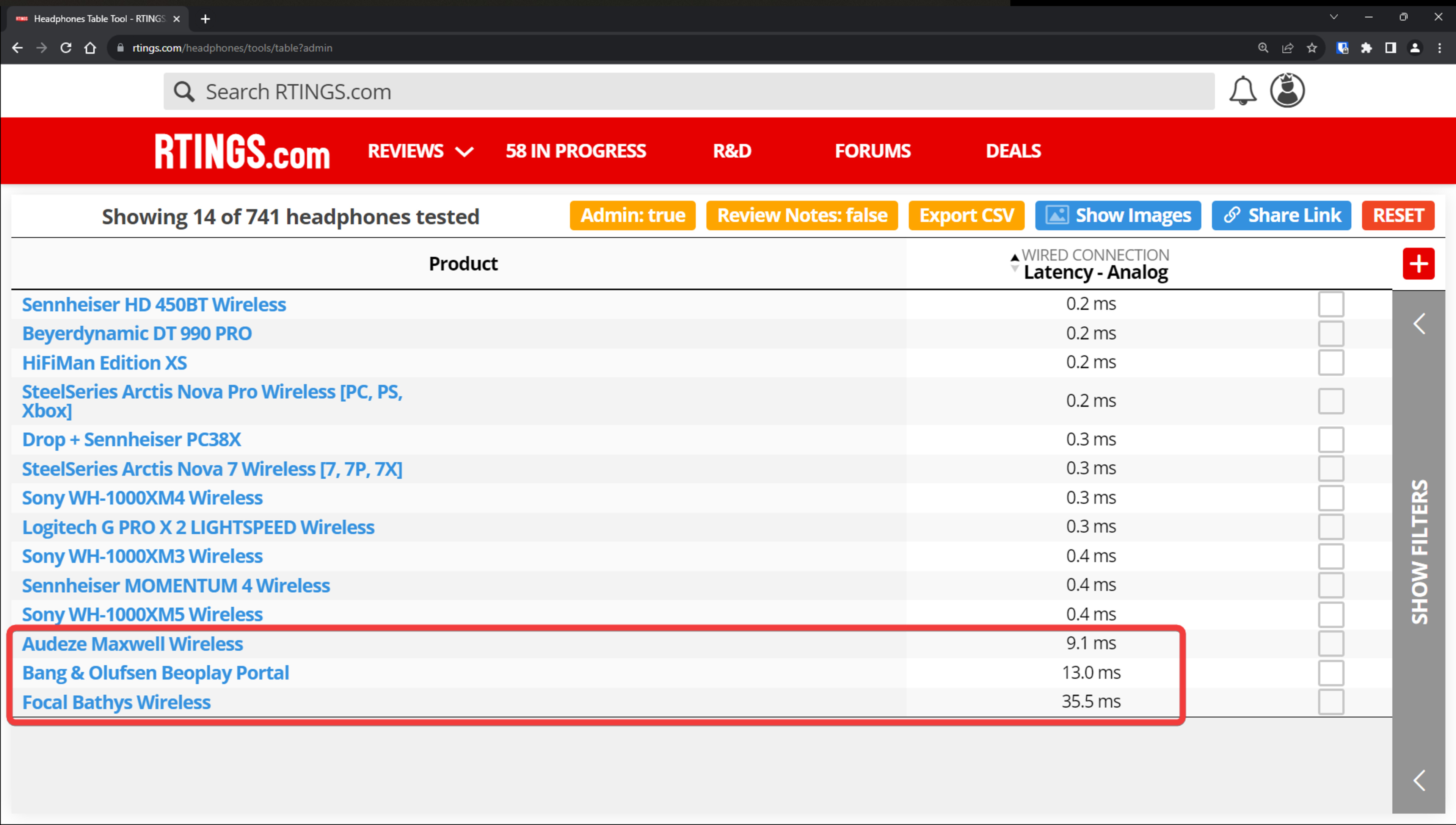Viewport: 1456px width, 825px height.
Task: Go to the FORUMS nav item
Action: (872, 151)
